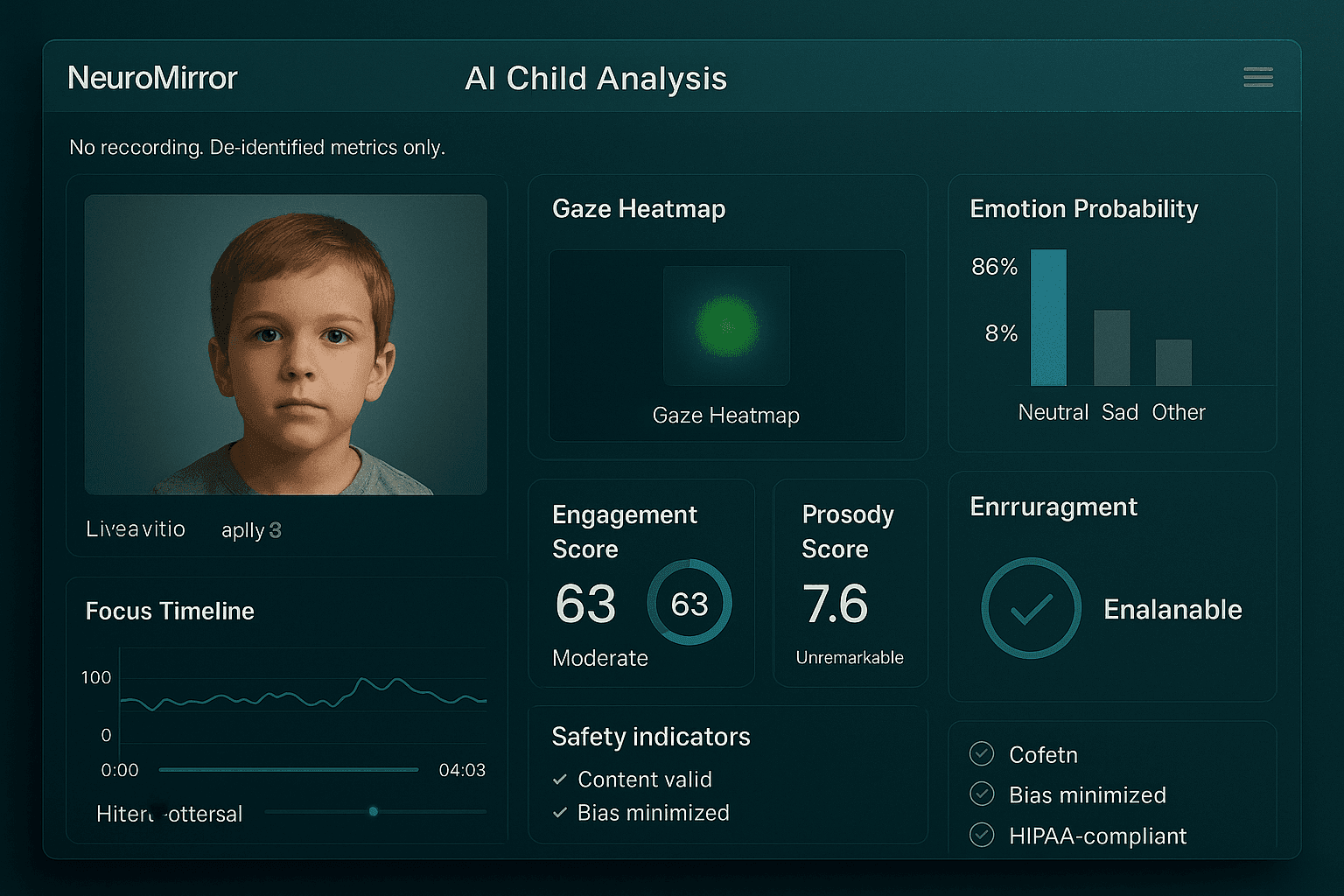Click the green gaze heatmap spot

point(726,326)
